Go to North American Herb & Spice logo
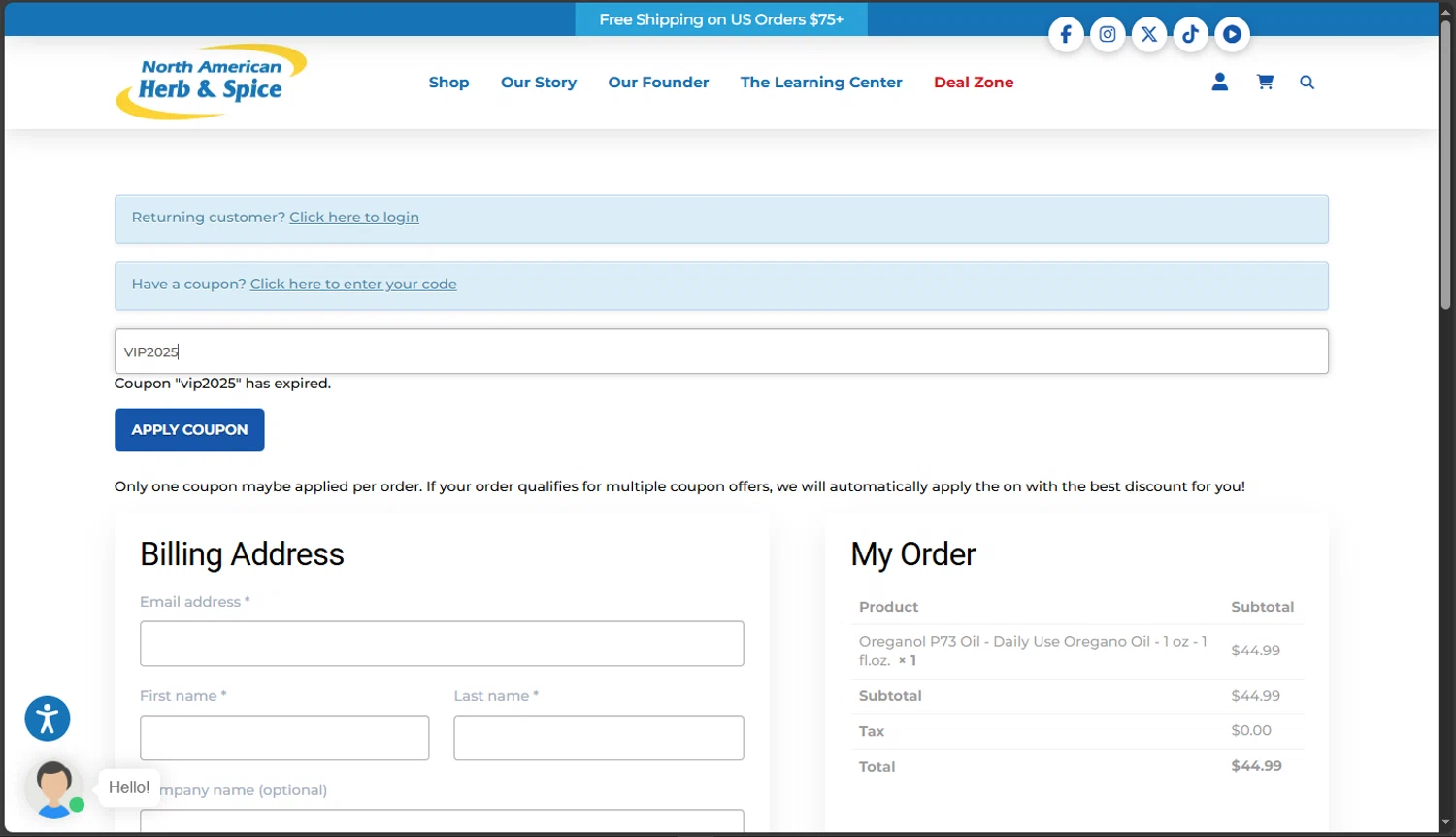 pos(212,82)
